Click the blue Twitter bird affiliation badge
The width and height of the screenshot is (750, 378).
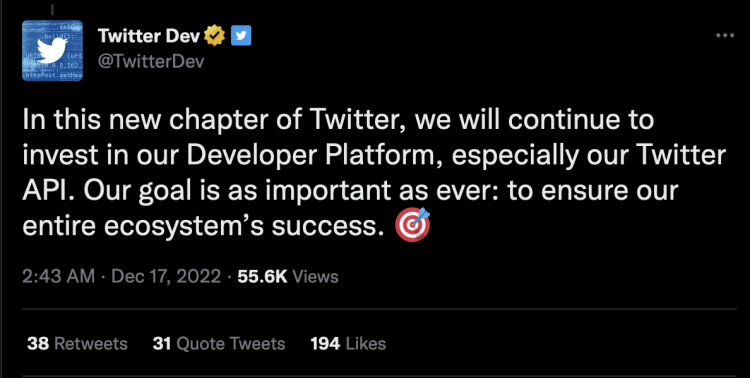pyautogui.click(x=241, y=36)
